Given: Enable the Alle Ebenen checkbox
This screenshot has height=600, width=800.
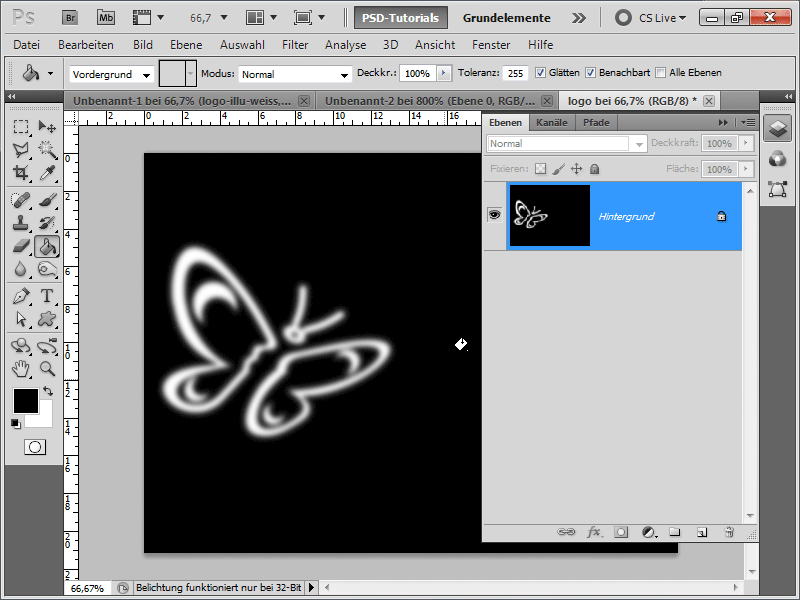Looking at the screenshot, I should coord(660,72).
